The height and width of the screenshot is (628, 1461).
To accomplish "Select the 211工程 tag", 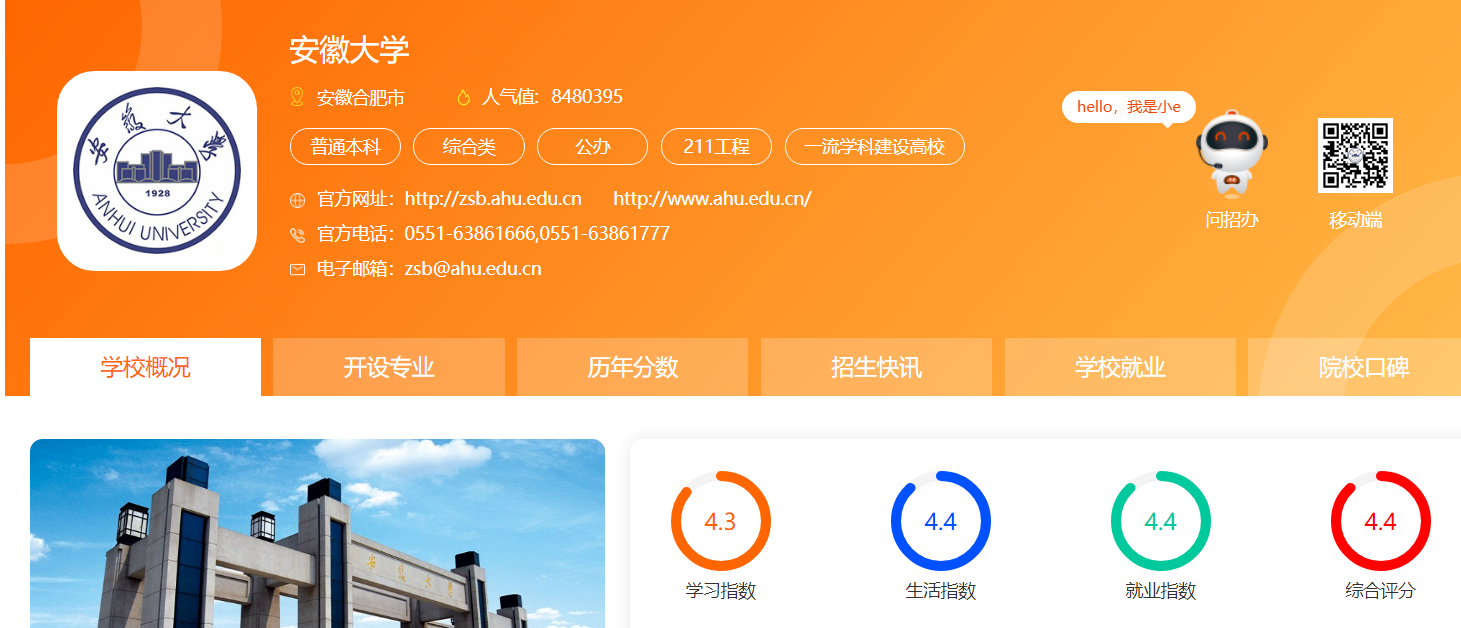I will click(716, 147).
